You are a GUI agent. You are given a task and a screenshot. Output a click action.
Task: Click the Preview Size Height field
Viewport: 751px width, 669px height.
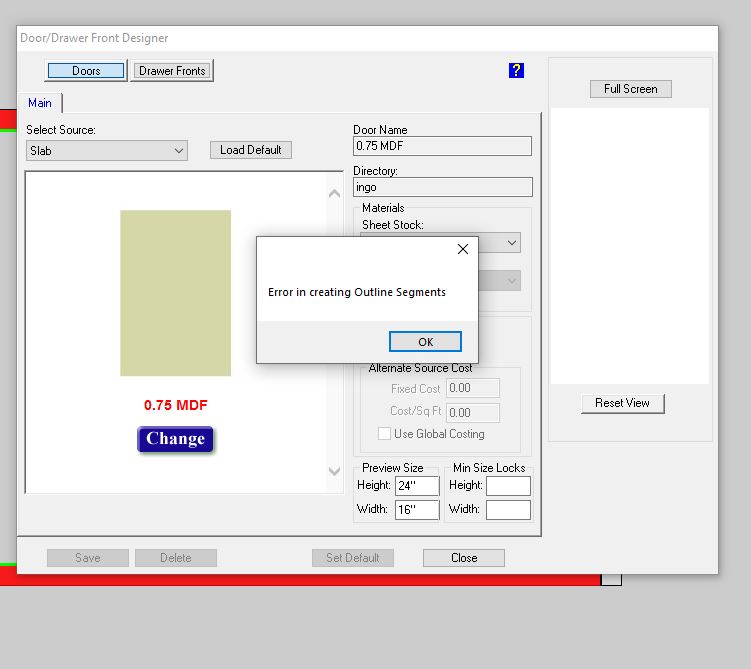[x=416, y=486]
